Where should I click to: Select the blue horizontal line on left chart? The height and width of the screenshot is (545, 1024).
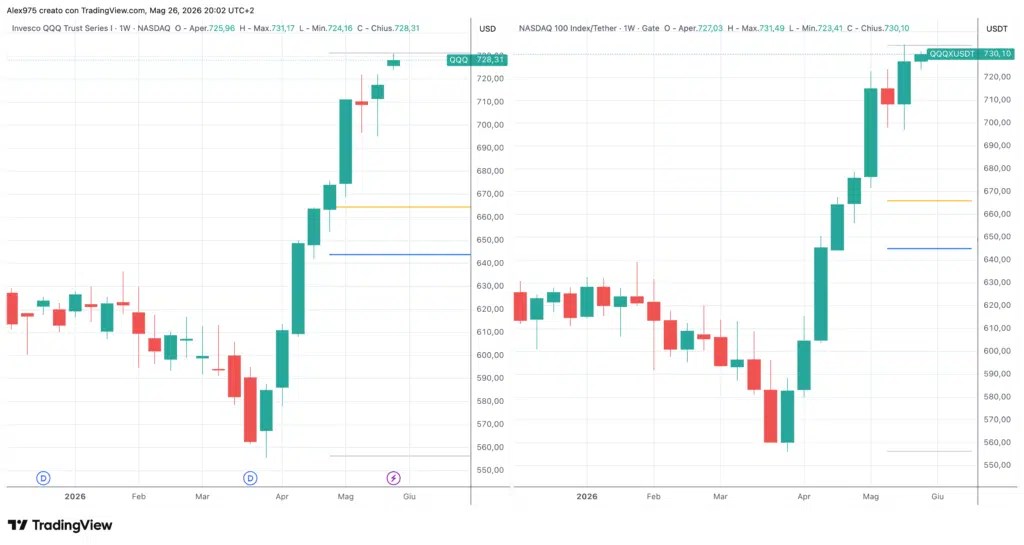400,255
